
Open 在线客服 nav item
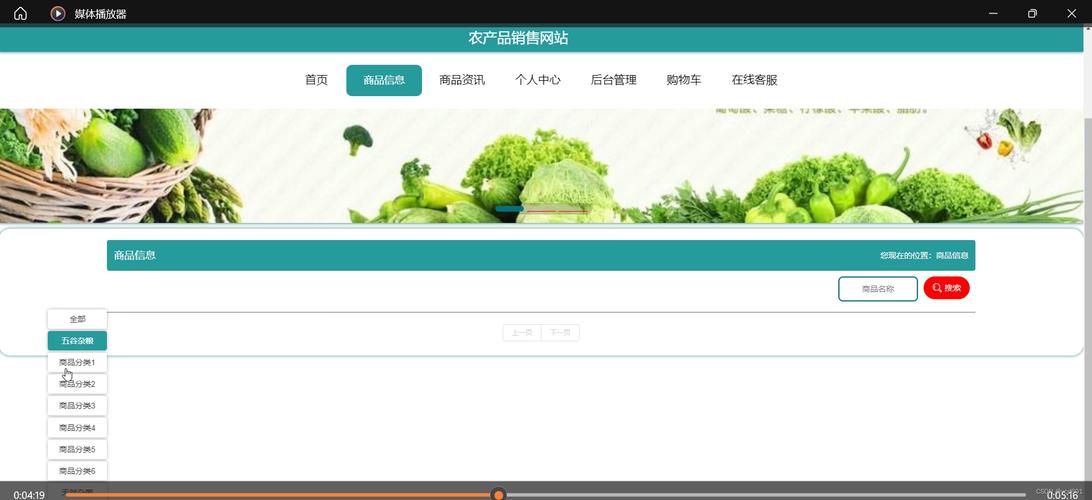point(754,80)
